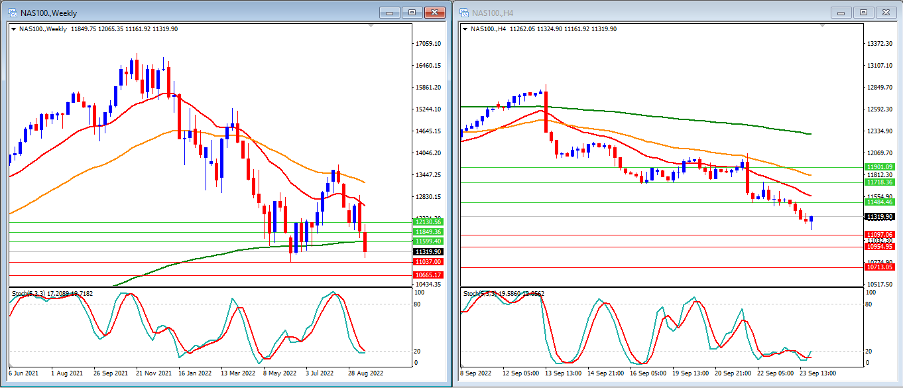The width and height of the screenshot is (904, 388).
Task: Click the chart icon in NAS100 H4 title bar
Action: [465, 12]
